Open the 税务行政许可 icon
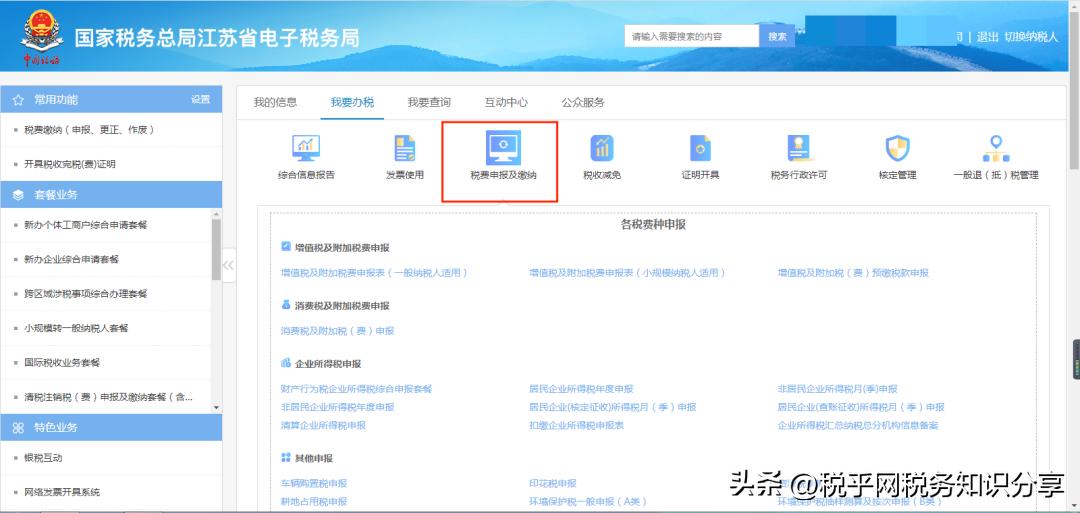This screenshot has height=513, width=1080. click(798, 148)
